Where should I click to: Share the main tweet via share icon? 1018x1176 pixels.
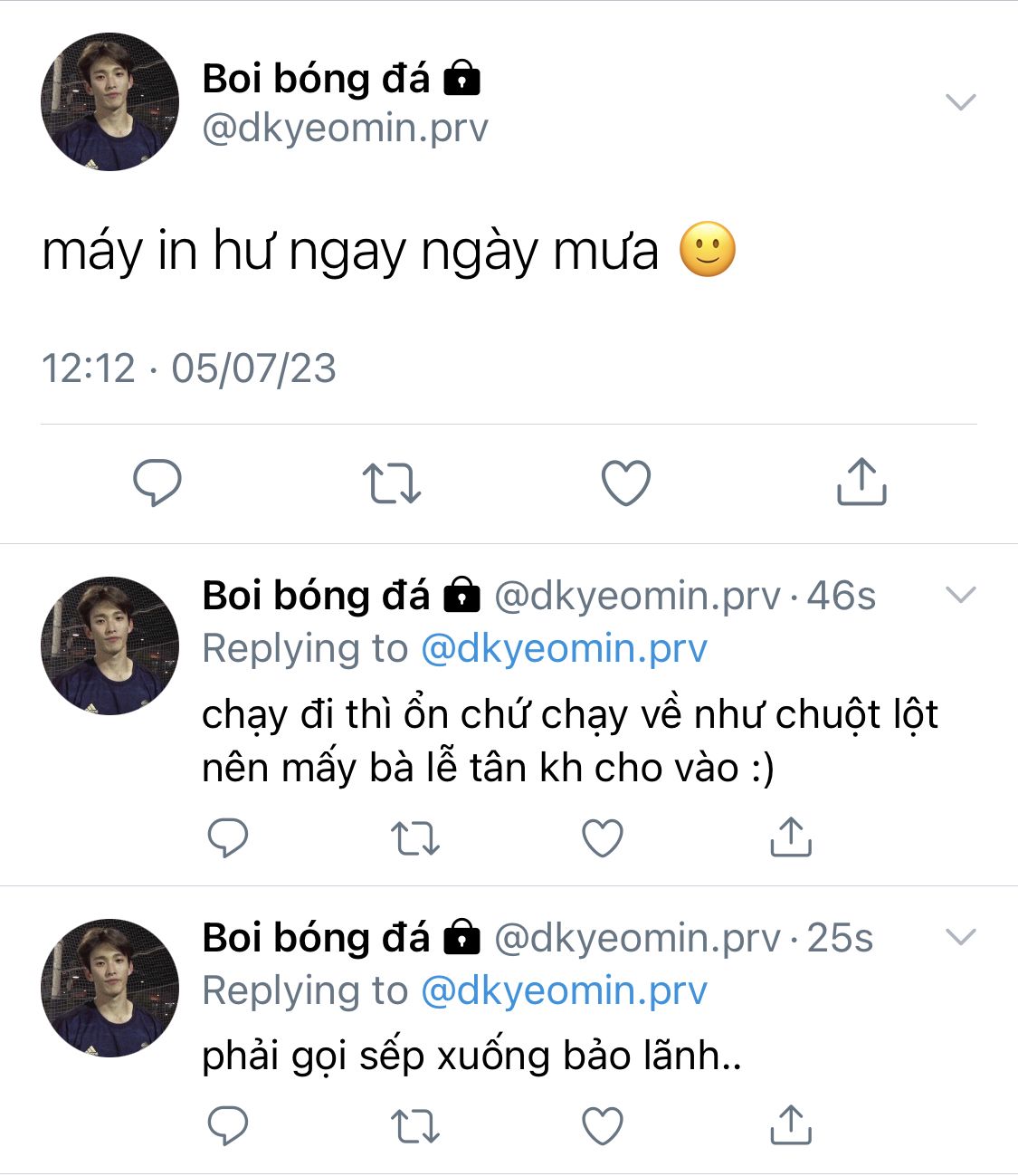click(861, 481)
